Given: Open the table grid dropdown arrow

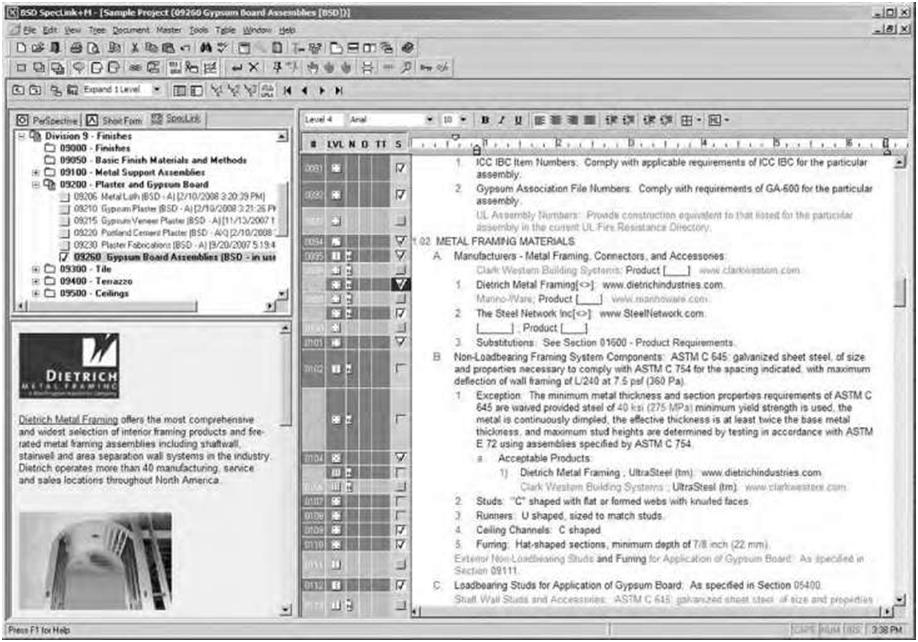Looking at the screenshot, I should [x=698, y=120].
